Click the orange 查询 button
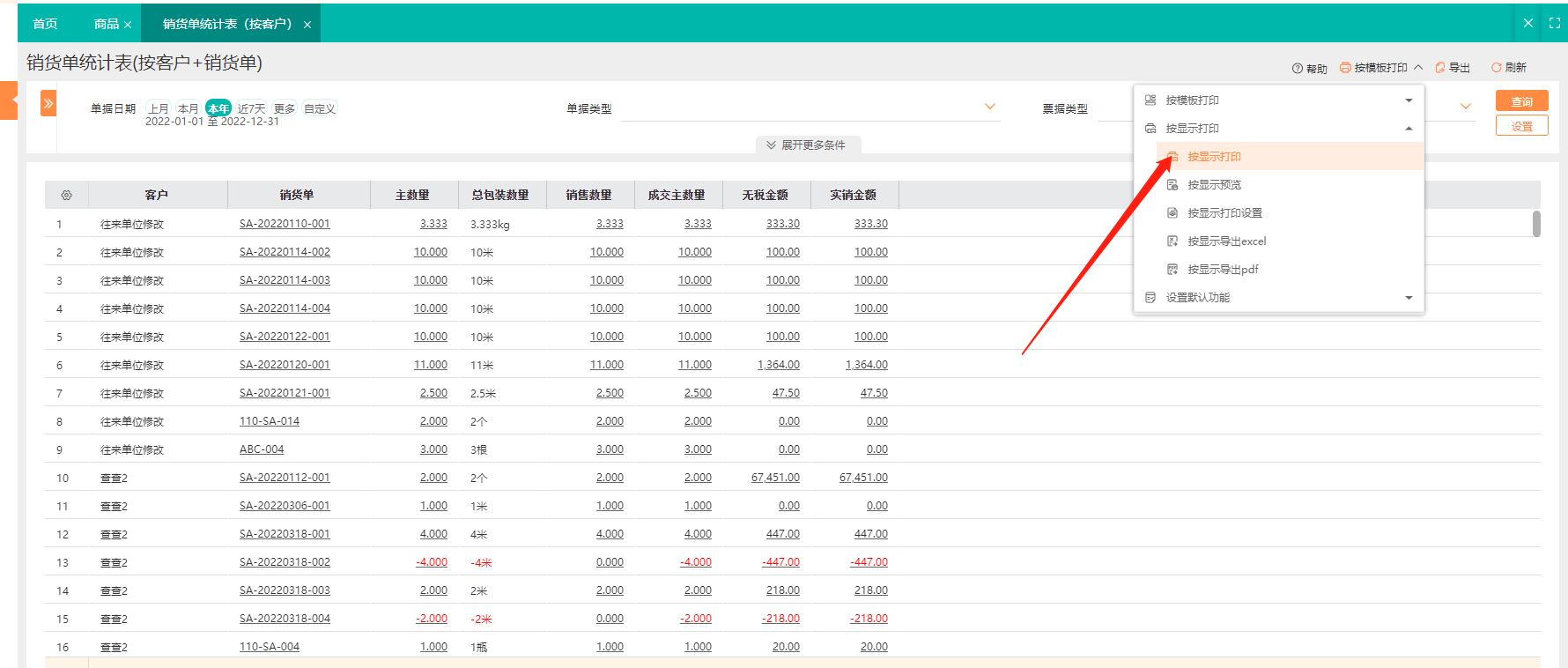 point(1521,101)
